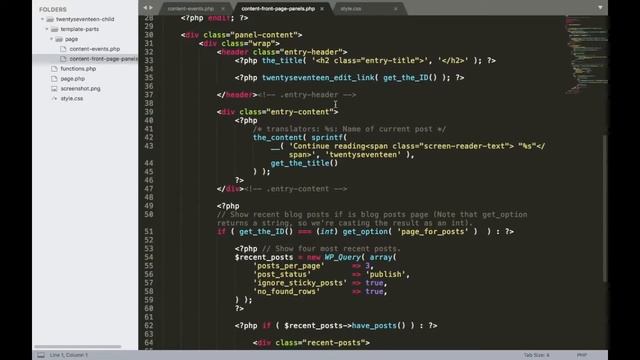Click the .entry-header comment on line 37
Image resolution: width=640 pixels, height=360 pixels.
pos(307,95)
